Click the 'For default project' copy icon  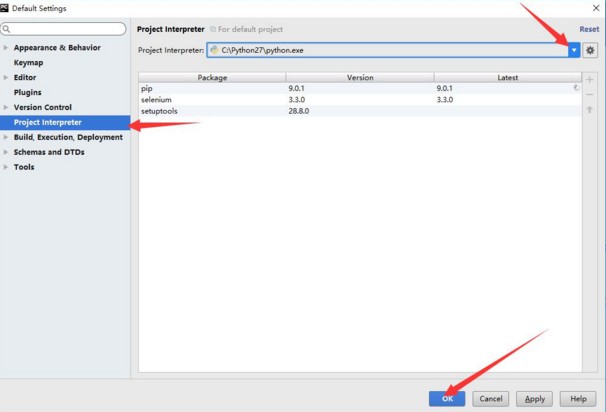tap(213, 29)
